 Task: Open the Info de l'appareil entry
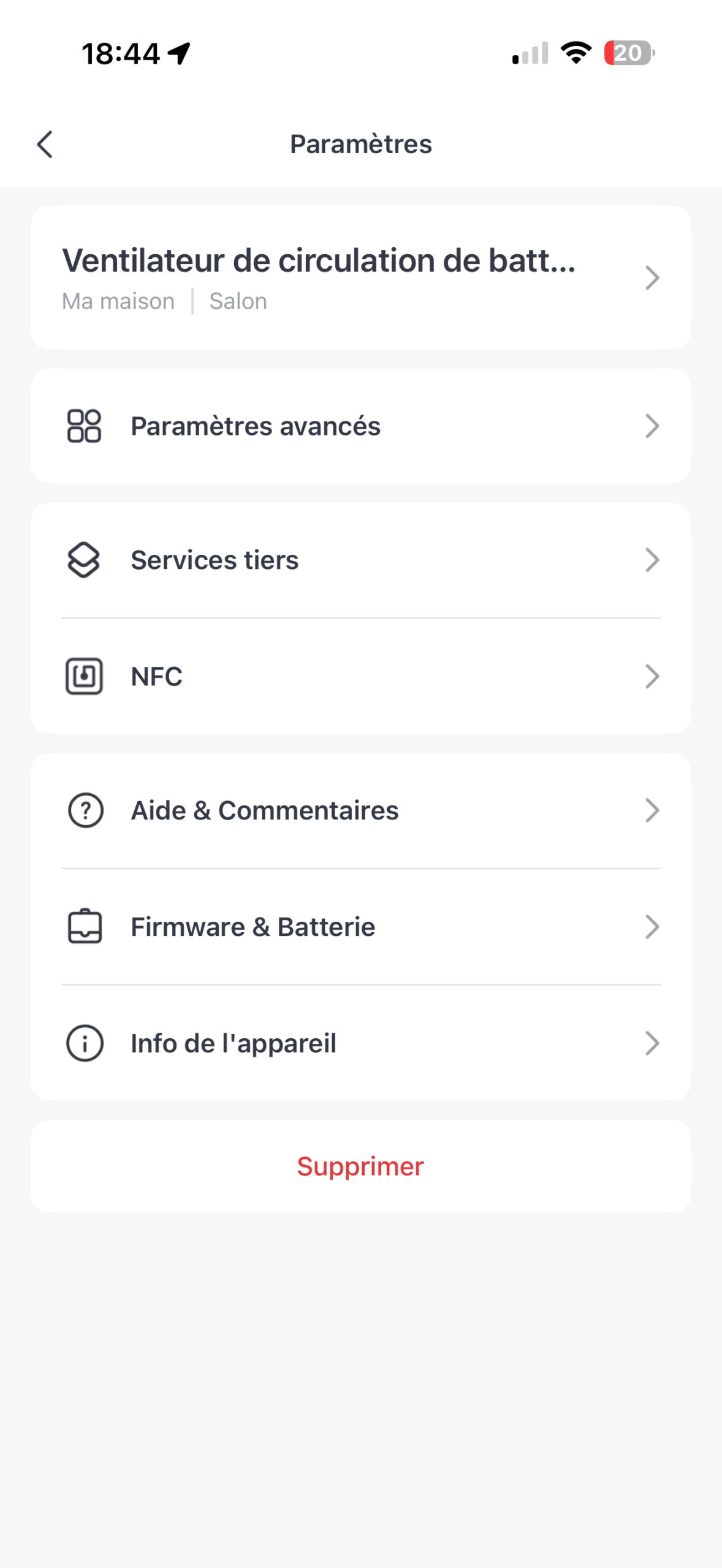[x=234, y=1043]
